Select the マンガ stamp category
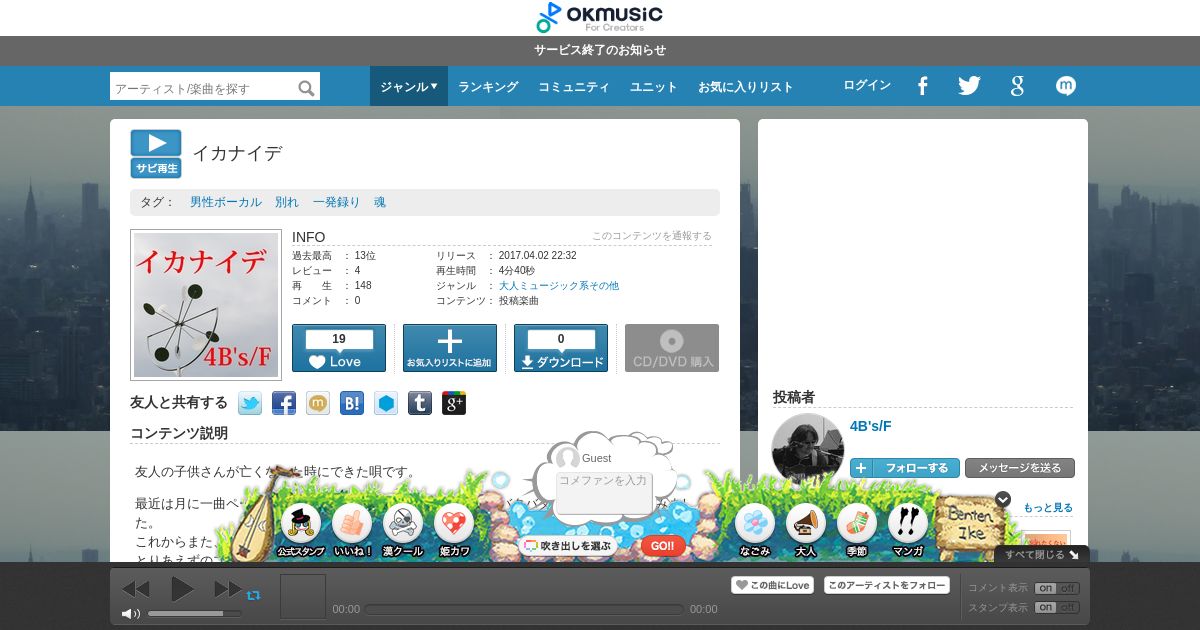The height and width of the screenshot is (630, 1200). 908,529
